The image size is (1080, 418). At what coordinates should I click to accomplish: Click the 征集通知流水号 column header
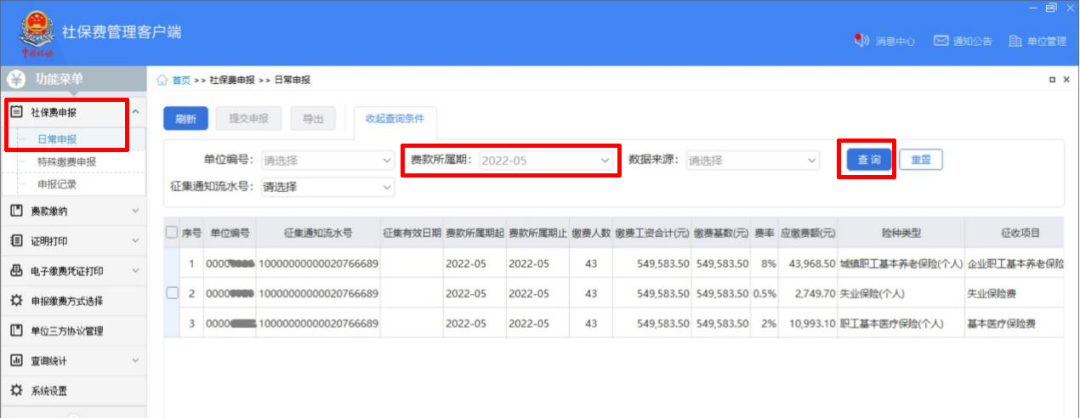pyautogui.click(x=318, y=233)
